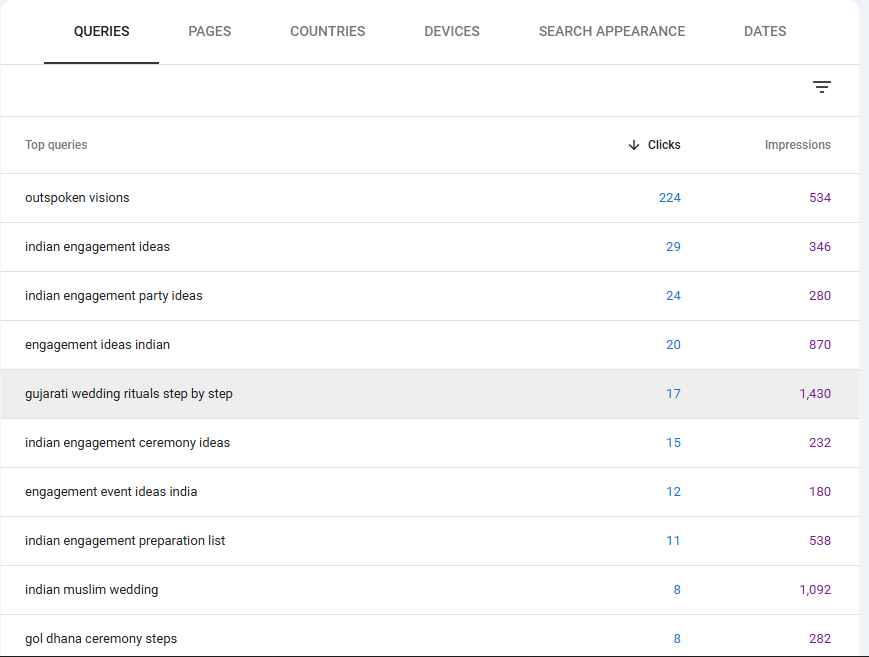Go to Search Appearance tab
Screen dimensions: 869x657
[x=611, y=31]
